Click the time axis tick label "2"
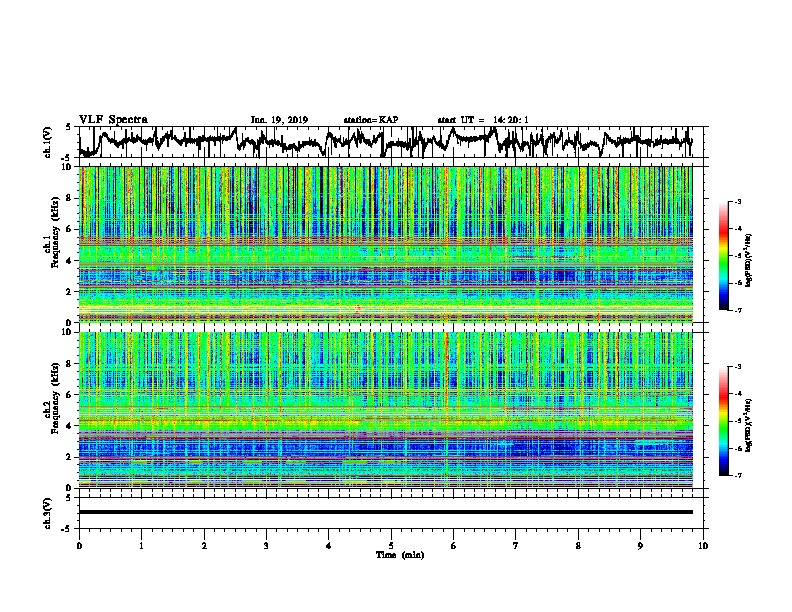This screenshot has width=792, height=612. point(204,545)
